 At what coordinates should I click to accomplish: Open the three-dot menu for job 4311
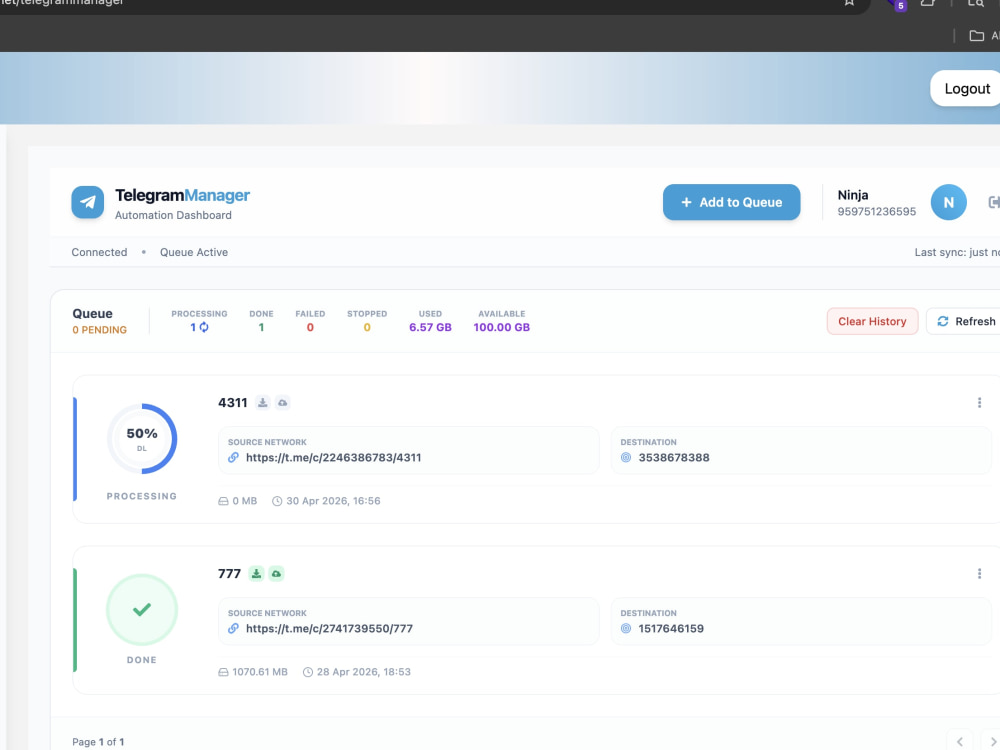979,402
